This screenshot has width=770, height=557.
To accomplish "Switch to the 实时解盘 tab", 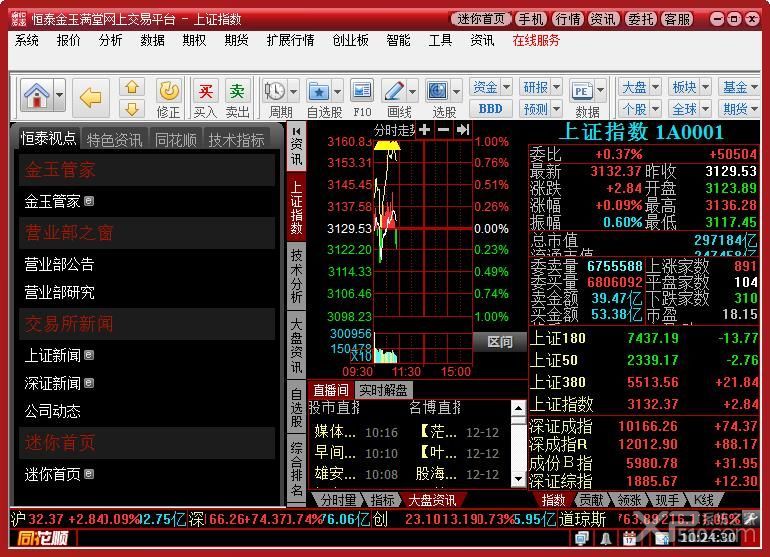I will [383, 390].
